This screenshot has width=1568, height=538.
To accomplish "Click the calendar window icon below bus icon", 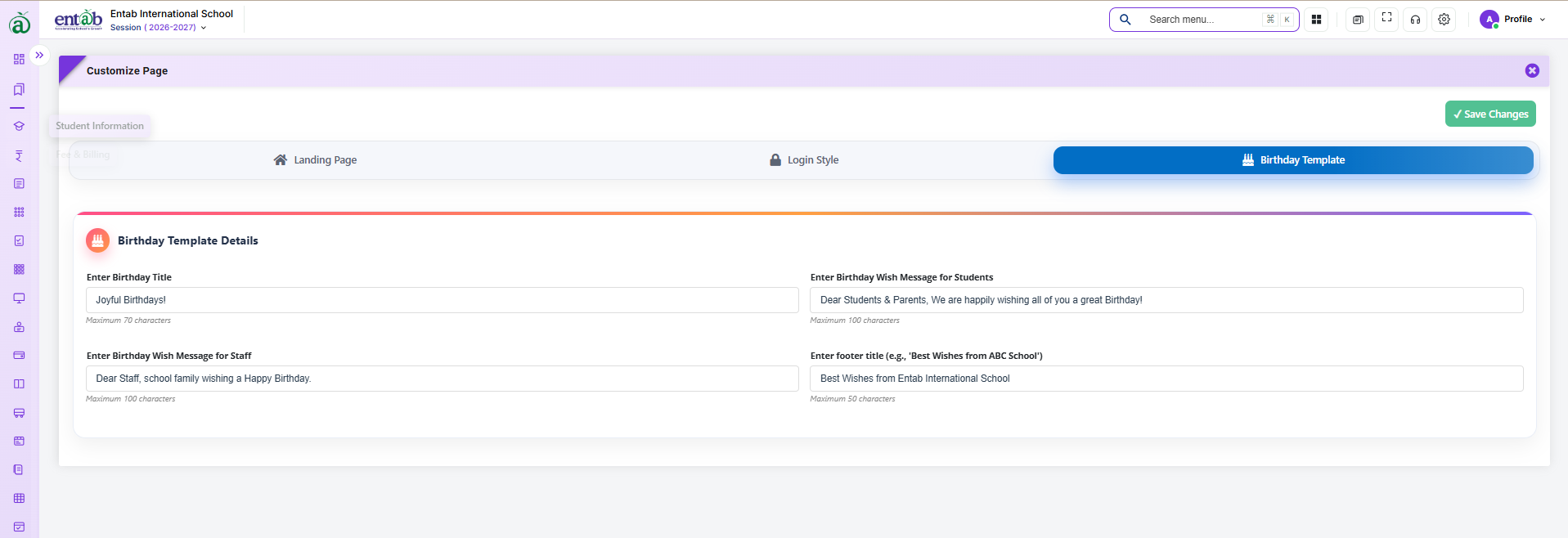I will tap(19, 441).
